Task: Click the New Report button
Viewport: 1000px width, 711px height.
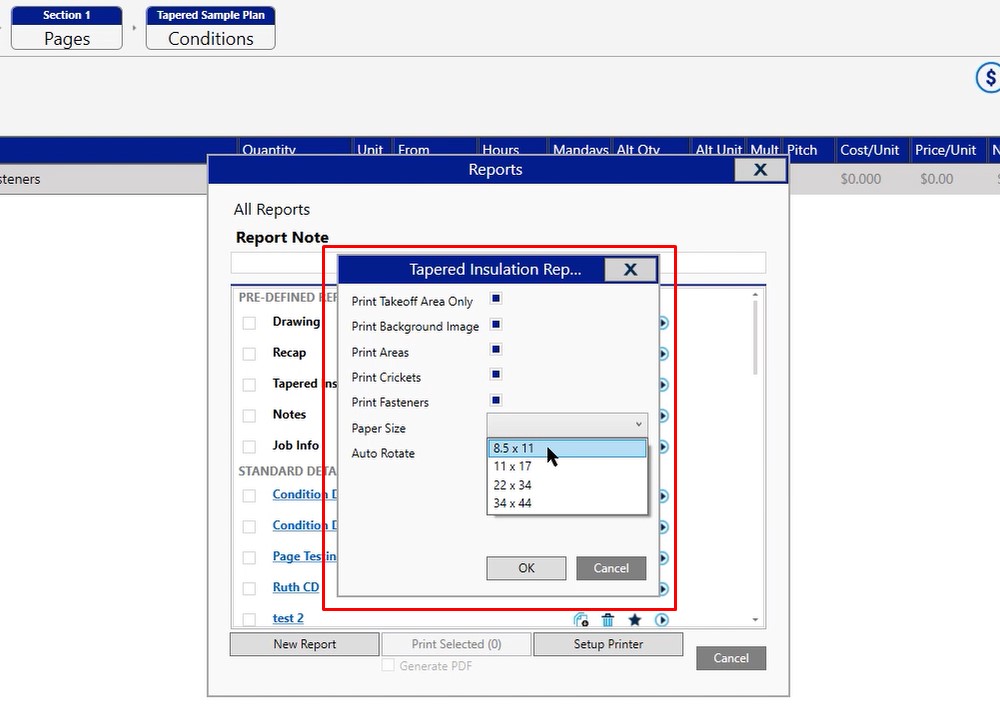Action: (x=304, y=645)
